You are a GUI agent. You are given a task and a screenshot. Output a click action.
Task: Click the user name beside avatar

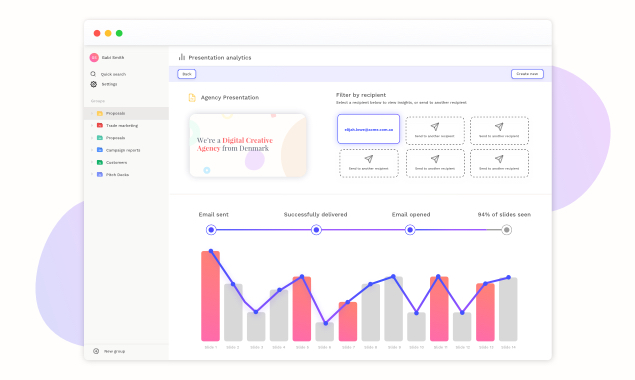click(x=113, y=58)
